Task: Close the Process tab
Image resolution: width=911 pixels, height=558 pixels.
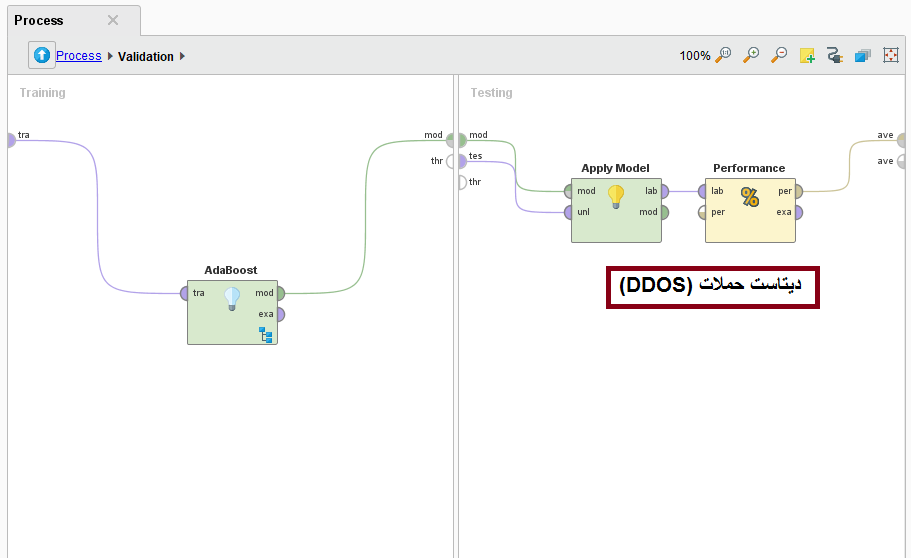Action: coord(113,20)
